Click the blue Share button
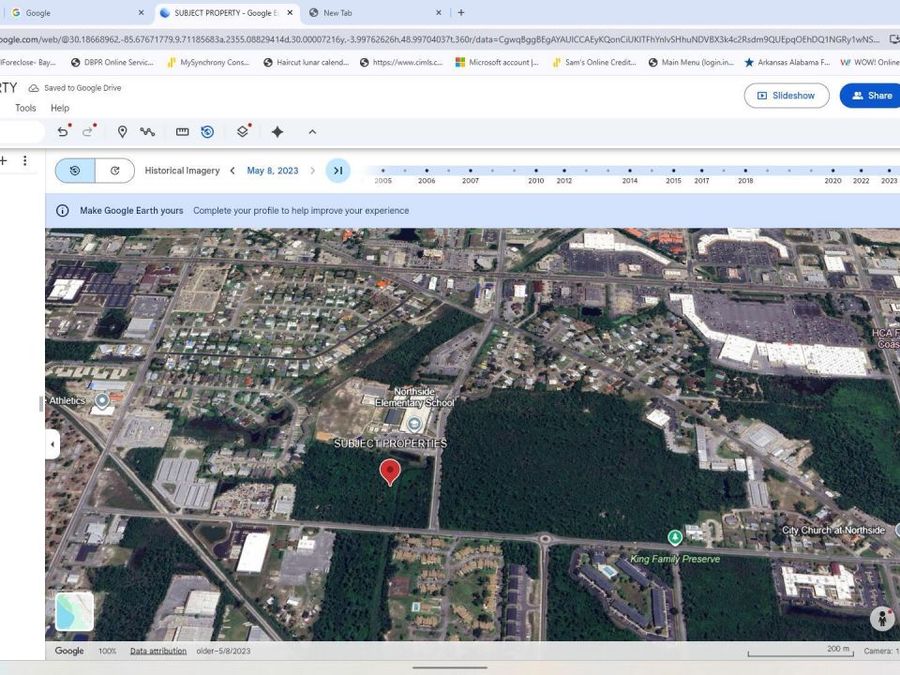This screenshot has height=675, width=900. (x=871, y=96)
